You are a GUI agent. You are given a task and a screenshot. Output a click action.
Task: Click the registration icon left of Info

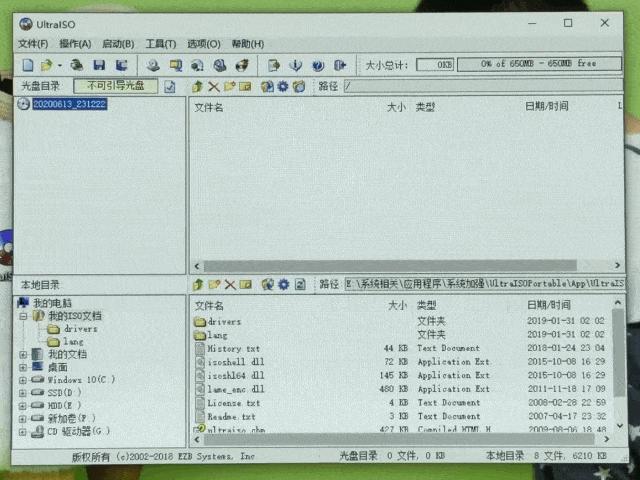click(x=274, y=65)
